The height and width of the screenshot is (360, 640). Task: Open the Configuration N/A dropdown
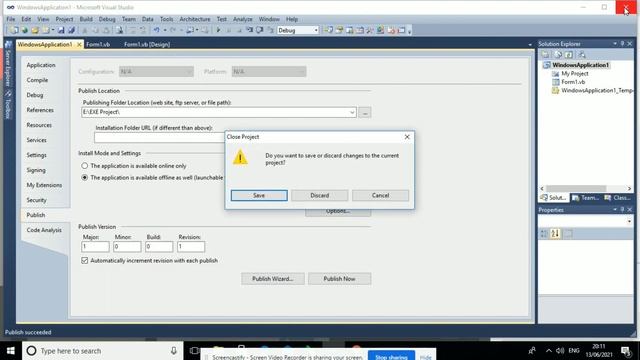(157, 71)
